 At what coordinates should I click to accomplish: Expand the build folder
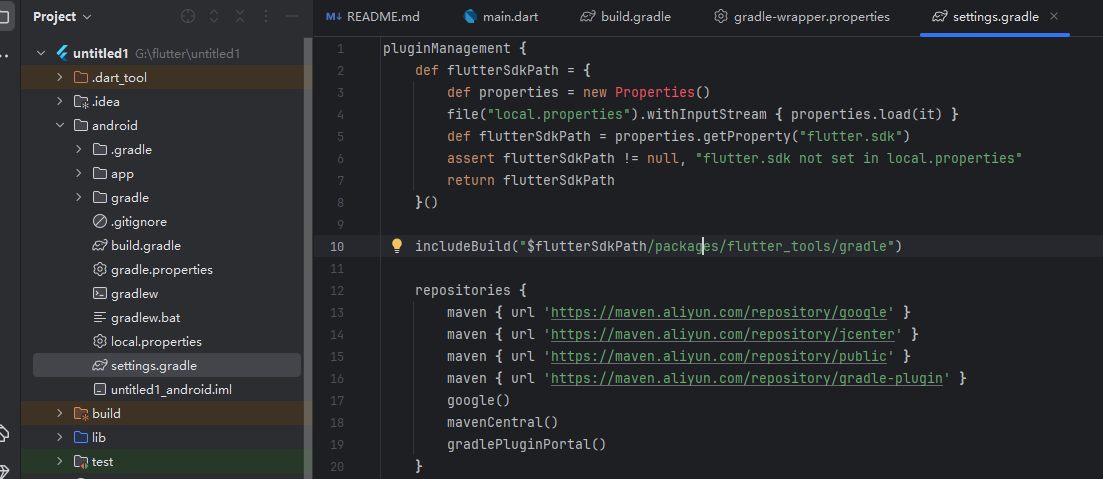click(x=60, y=414)
